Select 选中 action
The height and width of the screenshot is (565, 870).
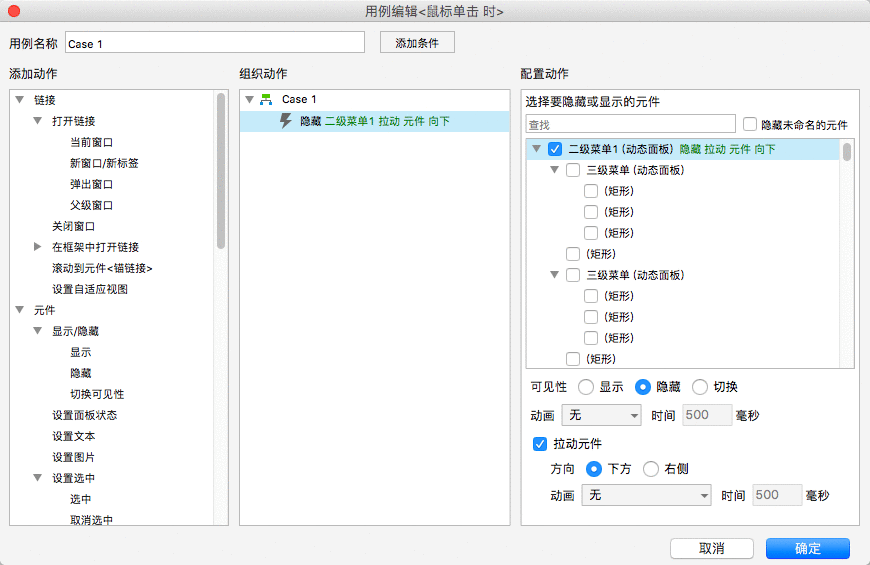point(80,499)
